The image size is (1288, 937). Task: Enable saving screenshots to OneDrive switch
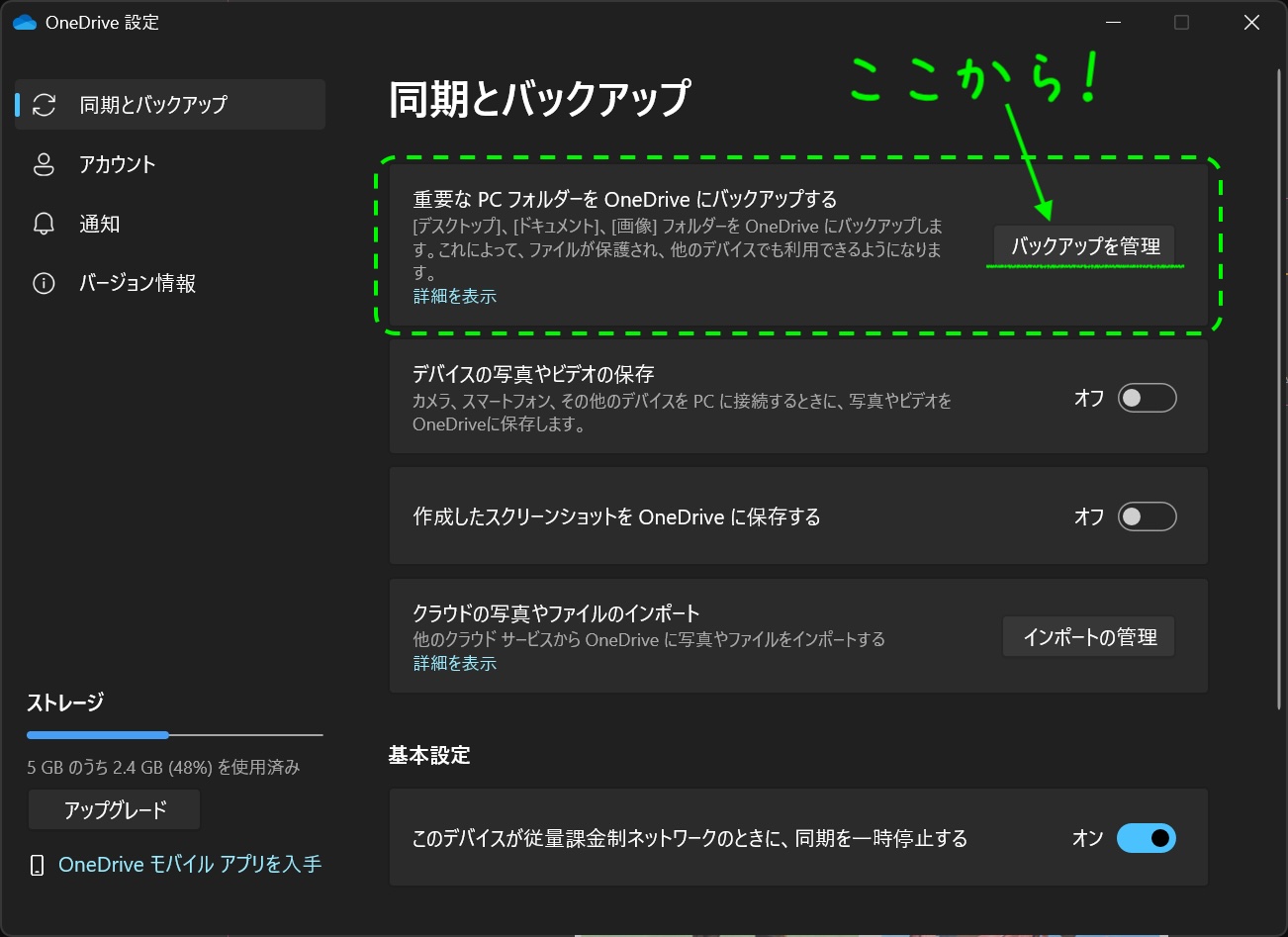tap(1147, 516)
